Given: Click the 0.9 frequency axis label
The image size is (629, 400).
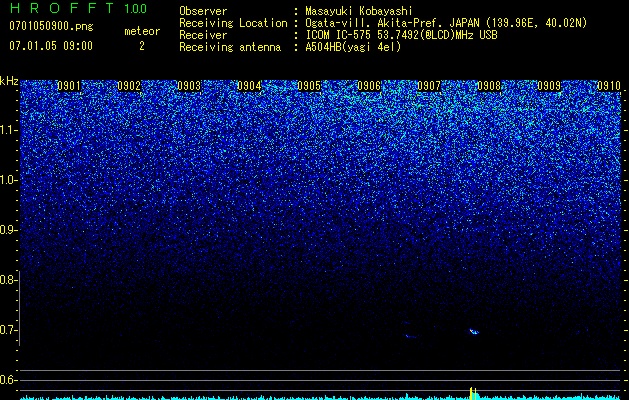Looking at the screenshot, I should (8, 230).
